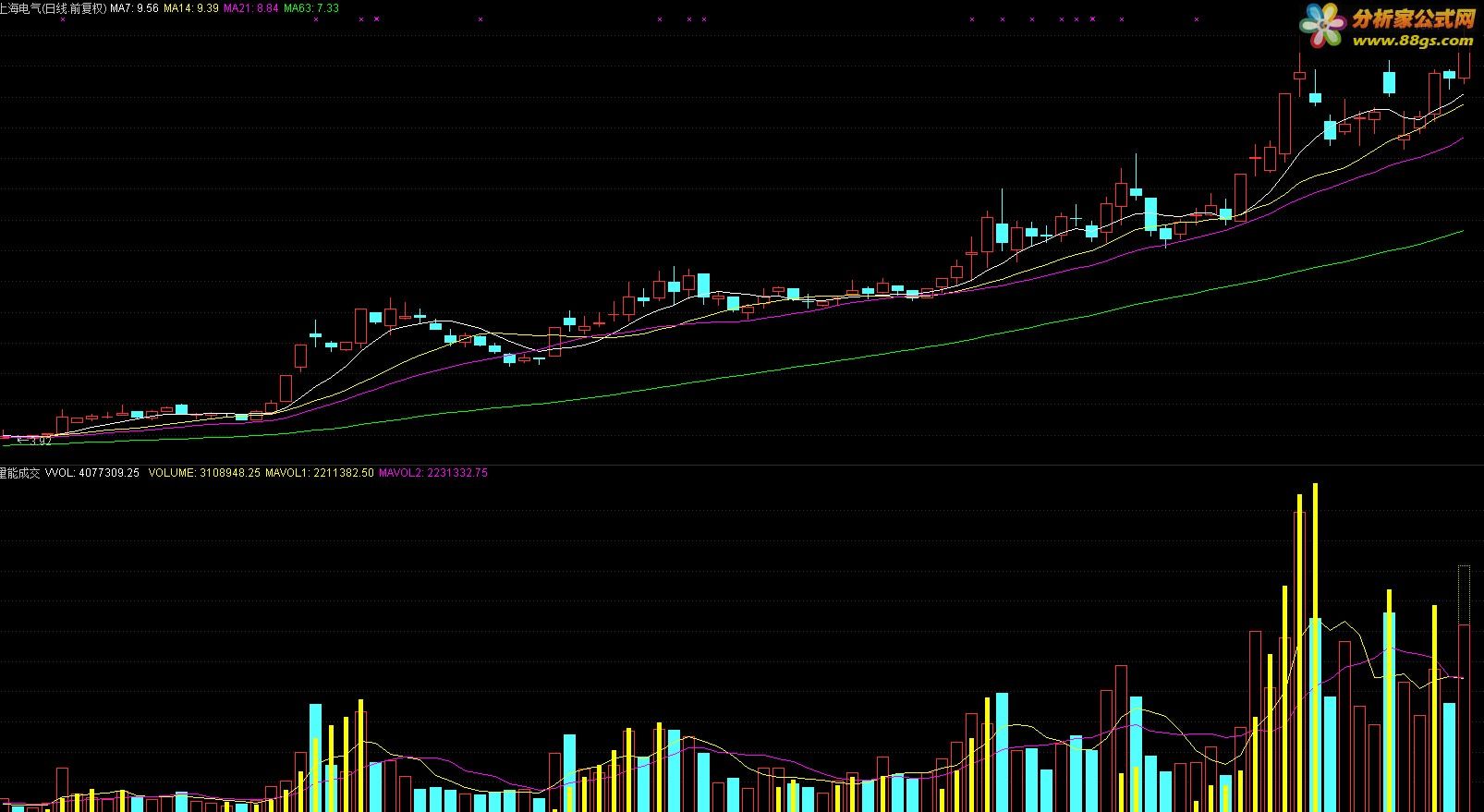
Task: Click the 量能成交 volume indicator name
Action: (19, 473)
